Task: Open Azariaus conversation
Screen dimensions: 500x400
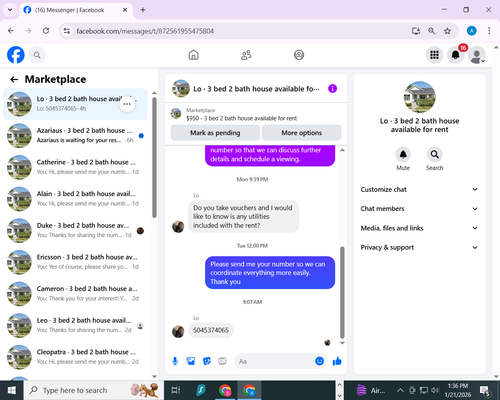Action: pyautogui.click(x=75, y=136)
